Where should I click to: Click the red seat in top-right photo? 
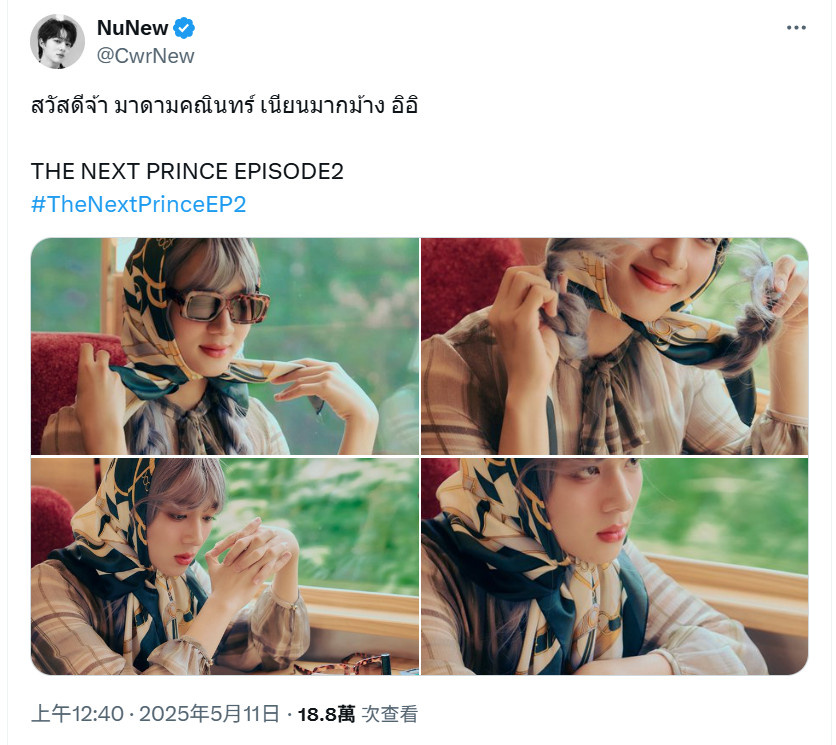point(469,283)
